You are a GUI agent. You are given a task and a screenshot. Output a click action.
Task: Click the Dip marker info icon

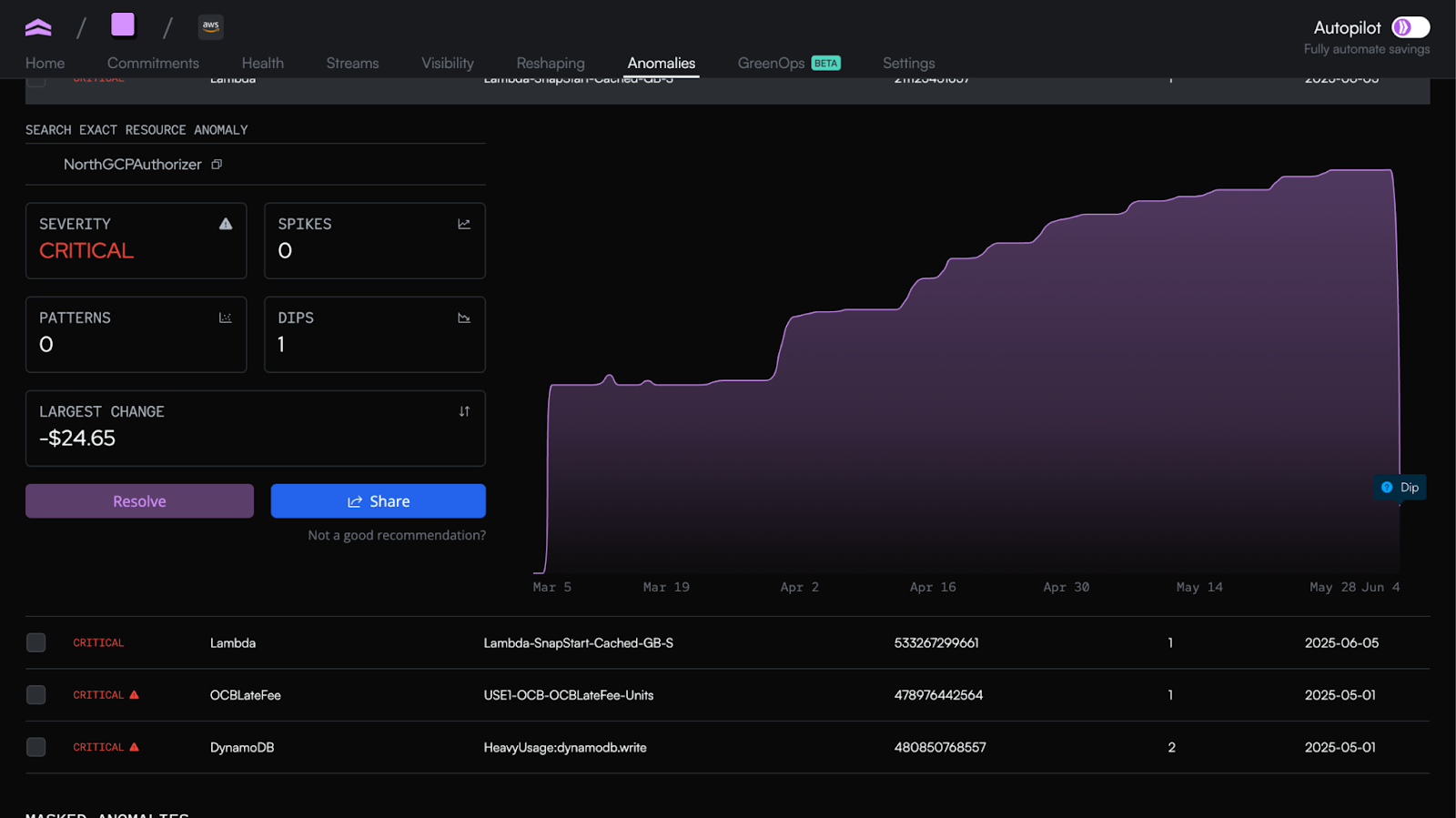pos(1387,488)
